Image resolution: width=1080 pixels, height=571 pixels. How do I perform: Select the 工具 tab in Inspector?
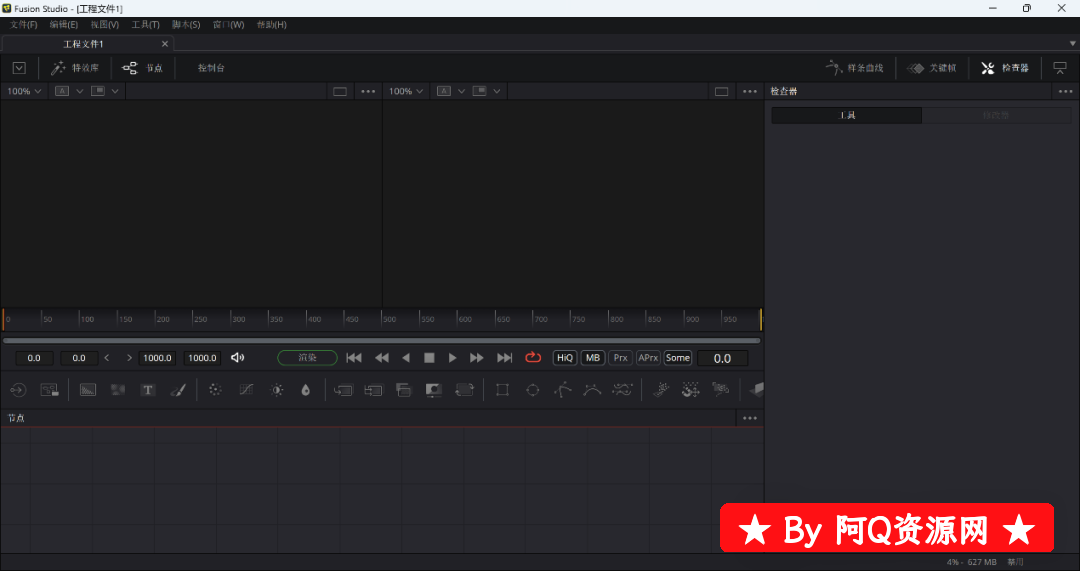tap(847, 115)
